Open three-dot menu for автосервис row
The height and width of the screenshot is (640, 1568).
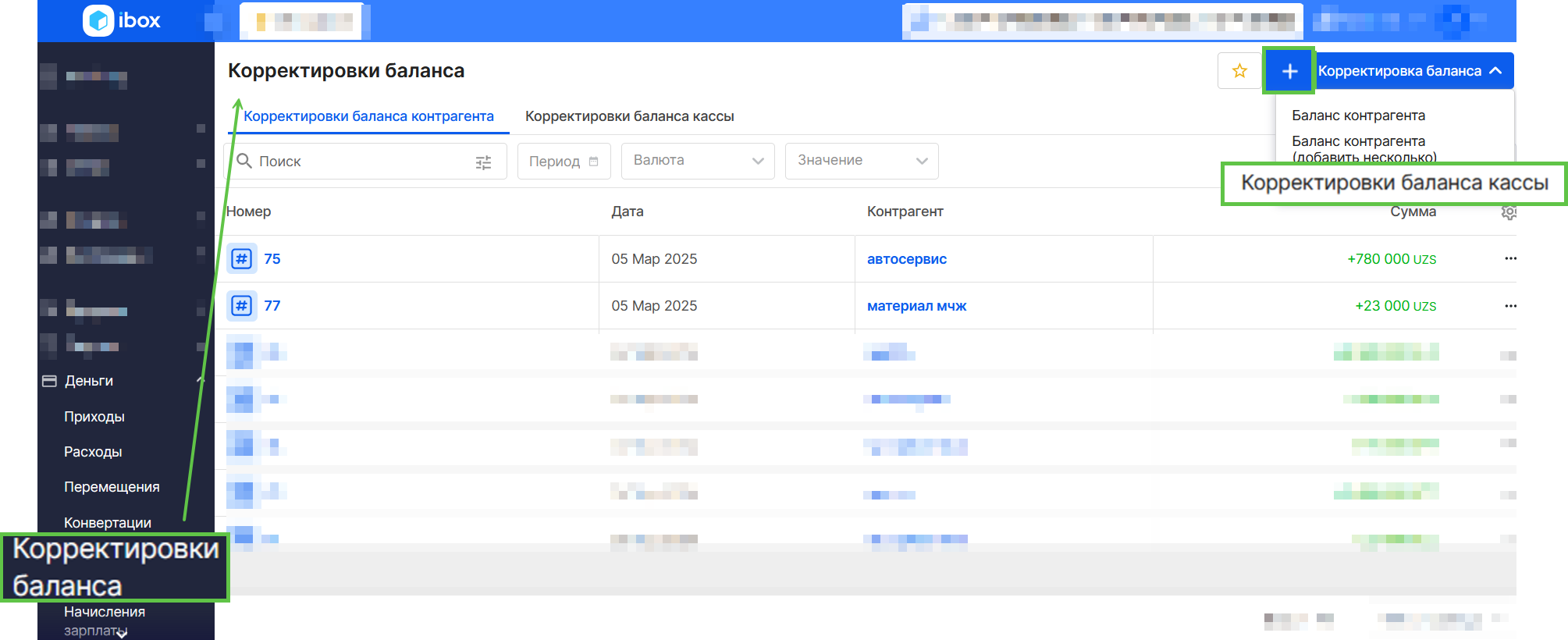(1510, 259)
